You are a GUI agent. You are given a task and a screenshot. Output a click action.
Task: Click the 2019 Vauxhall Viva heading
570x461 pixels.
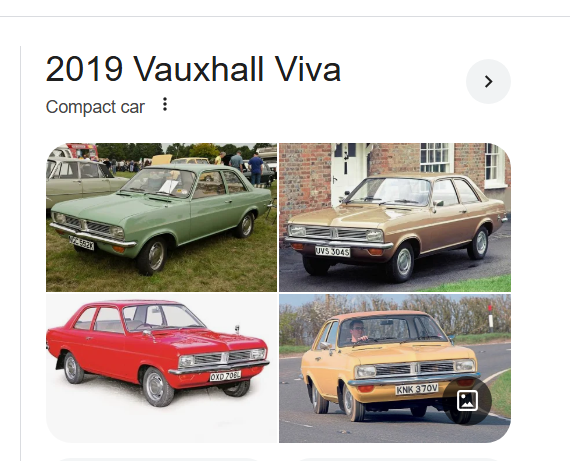pos(193,69)
